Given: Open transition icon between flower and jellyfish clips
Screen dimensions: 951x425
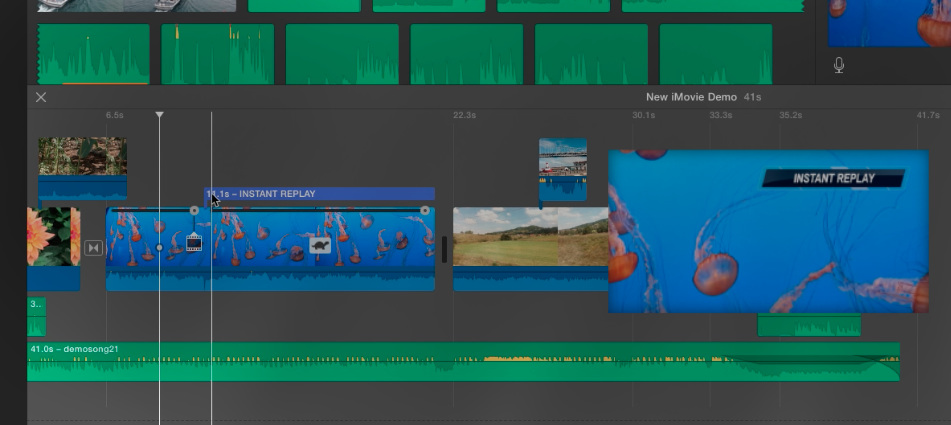Looking at the screenshot, I should [x=93, y=248].
